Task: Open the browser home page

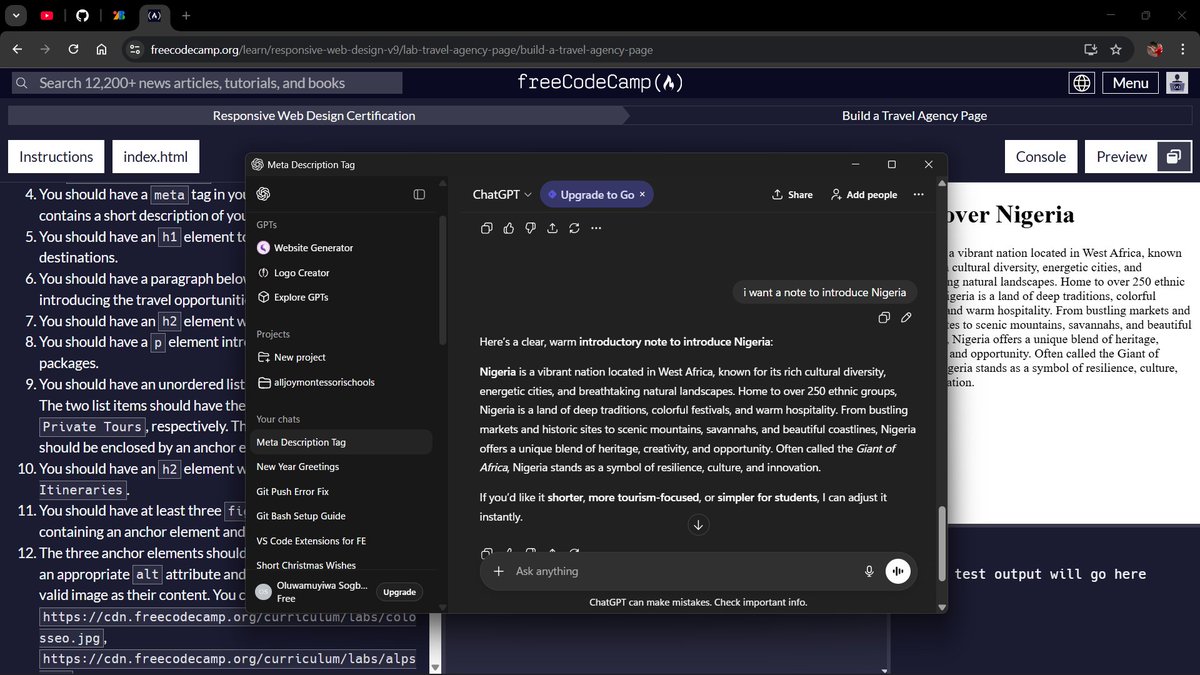Action: 101,49
